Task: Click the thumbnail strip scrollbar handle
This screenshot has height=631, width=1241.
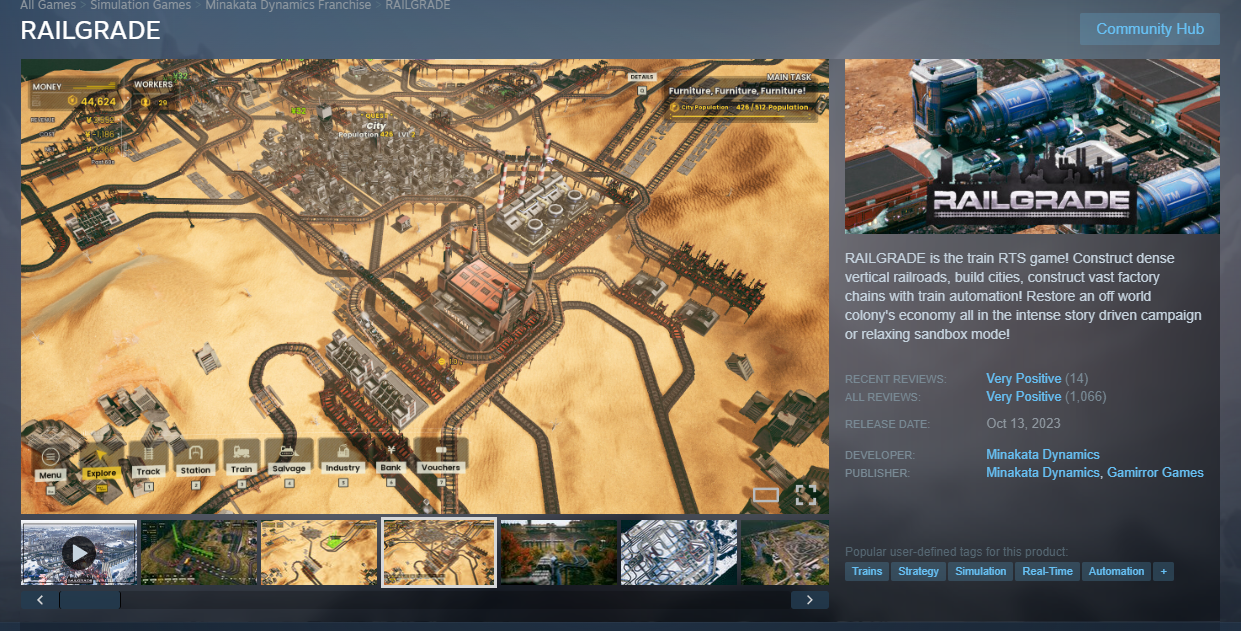Action: (x=90, y=600)
